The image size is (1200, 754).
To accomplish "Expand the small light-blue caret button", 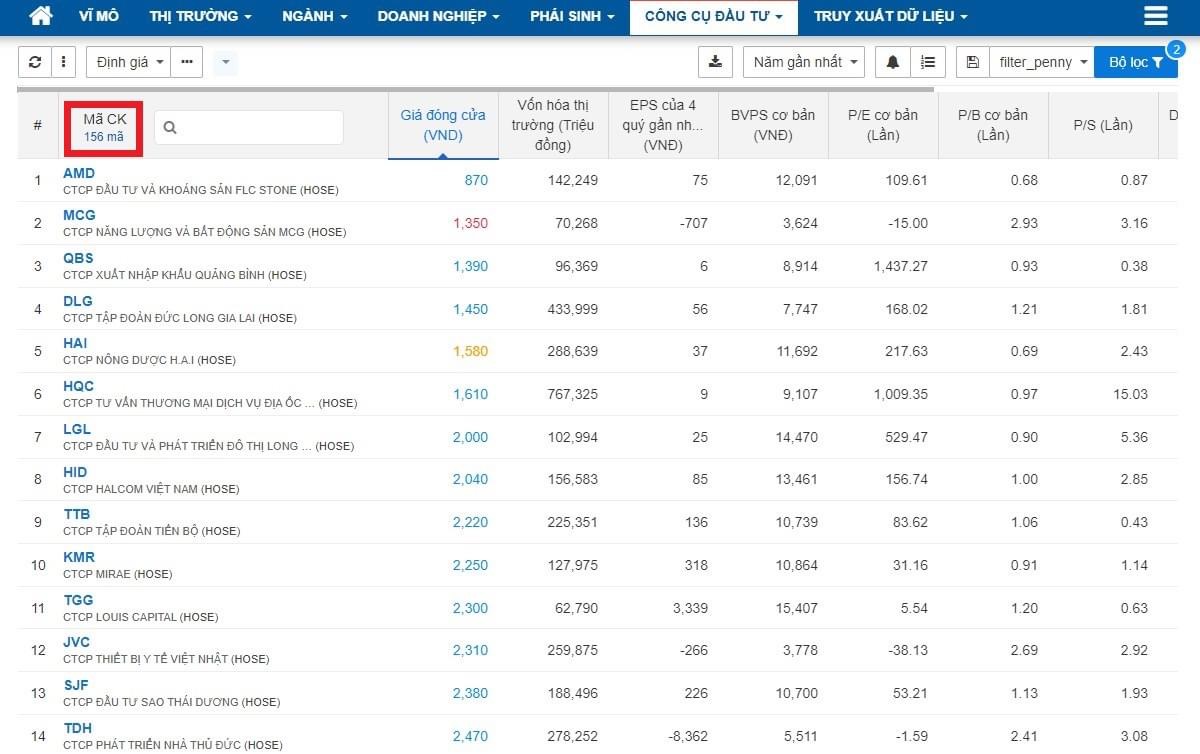I will [225, 62].
